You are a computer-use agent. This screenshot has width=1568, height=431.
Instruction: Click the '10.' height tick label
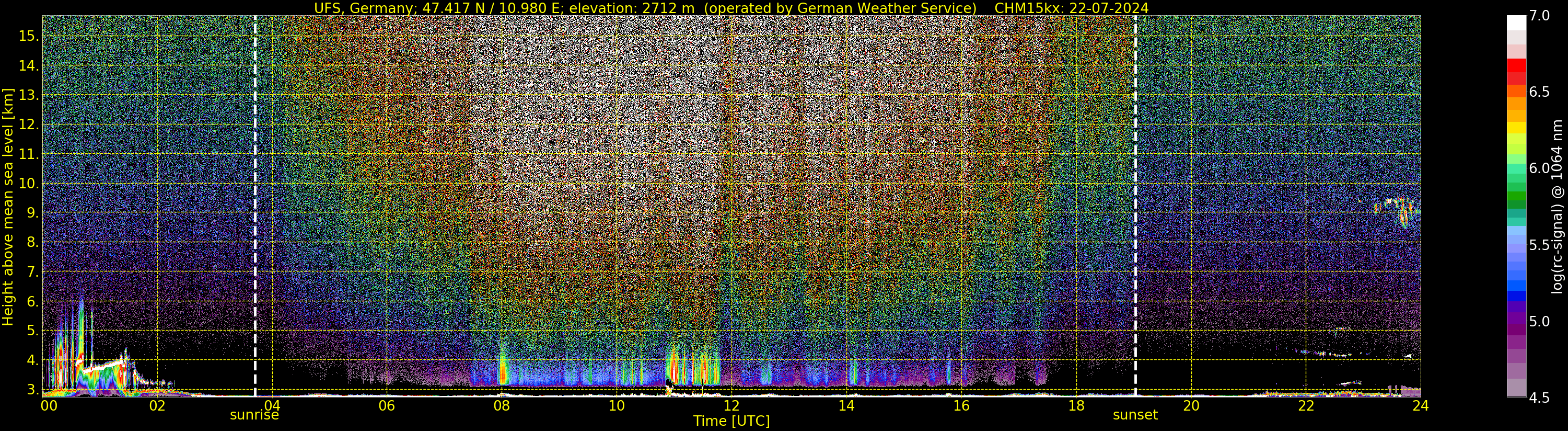coord(29,184)
